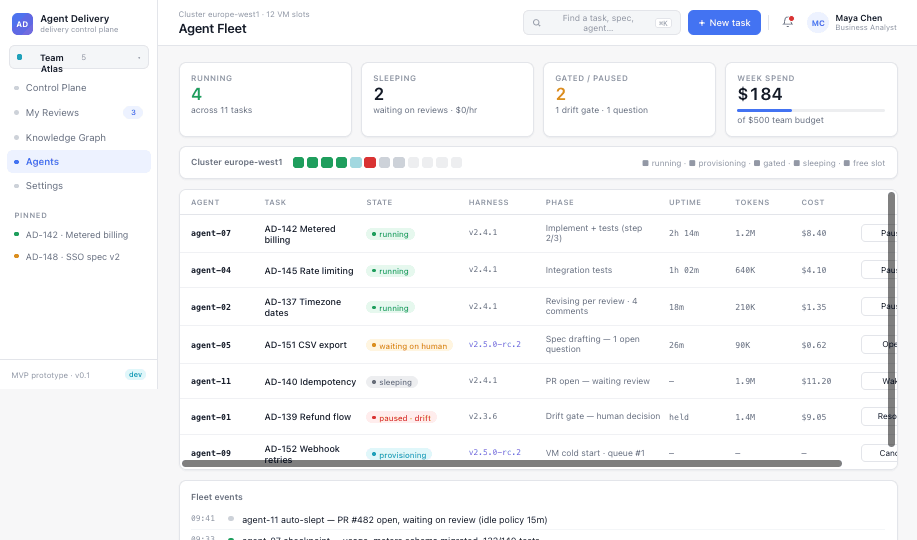Select the light blue provisioning VM slot
Image resolution: width=917 pixels, height=540 pixels.
(x=356, y=163)
